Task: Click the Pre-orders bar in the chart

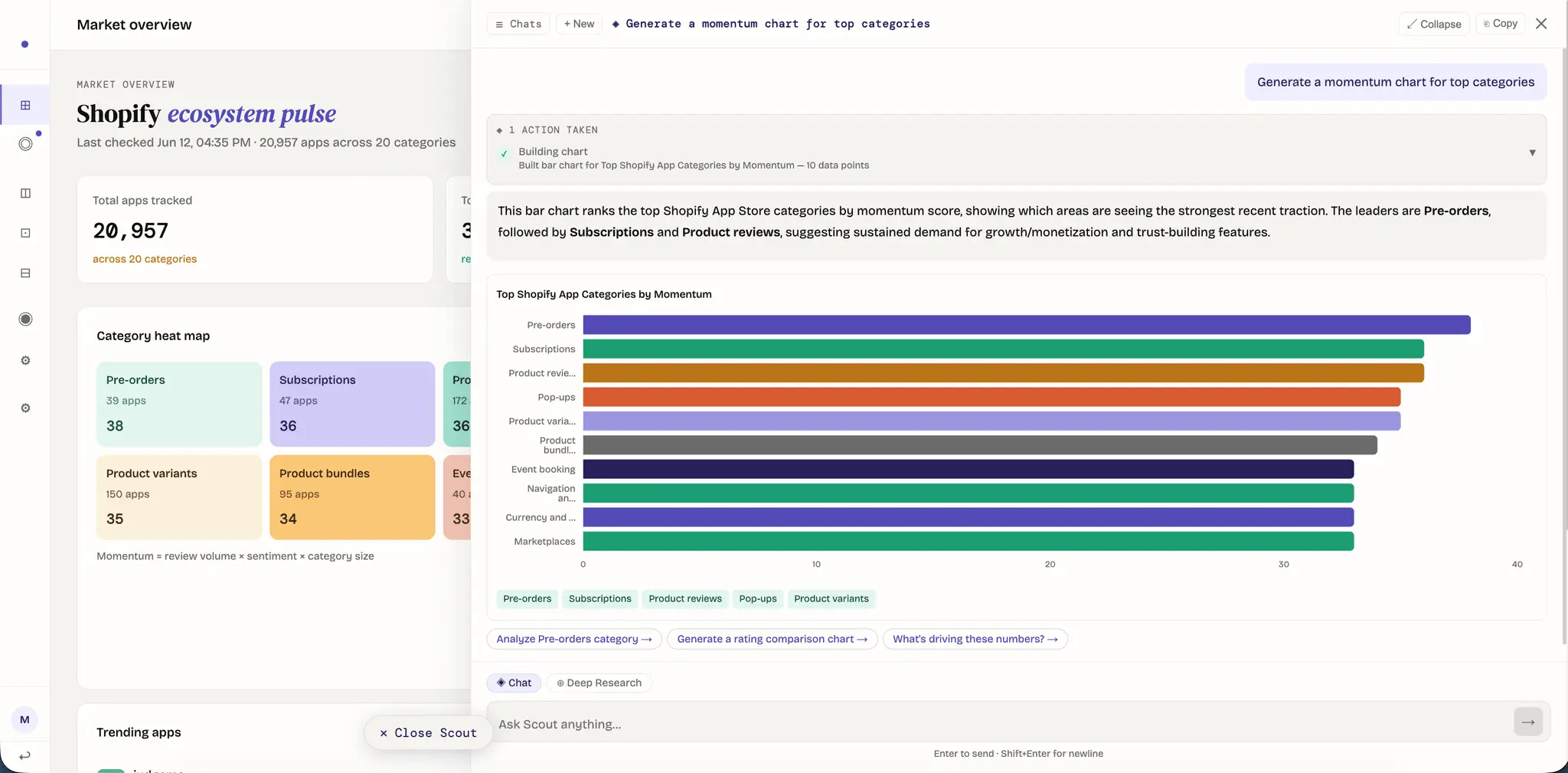Action: (x=1027, y=325)
